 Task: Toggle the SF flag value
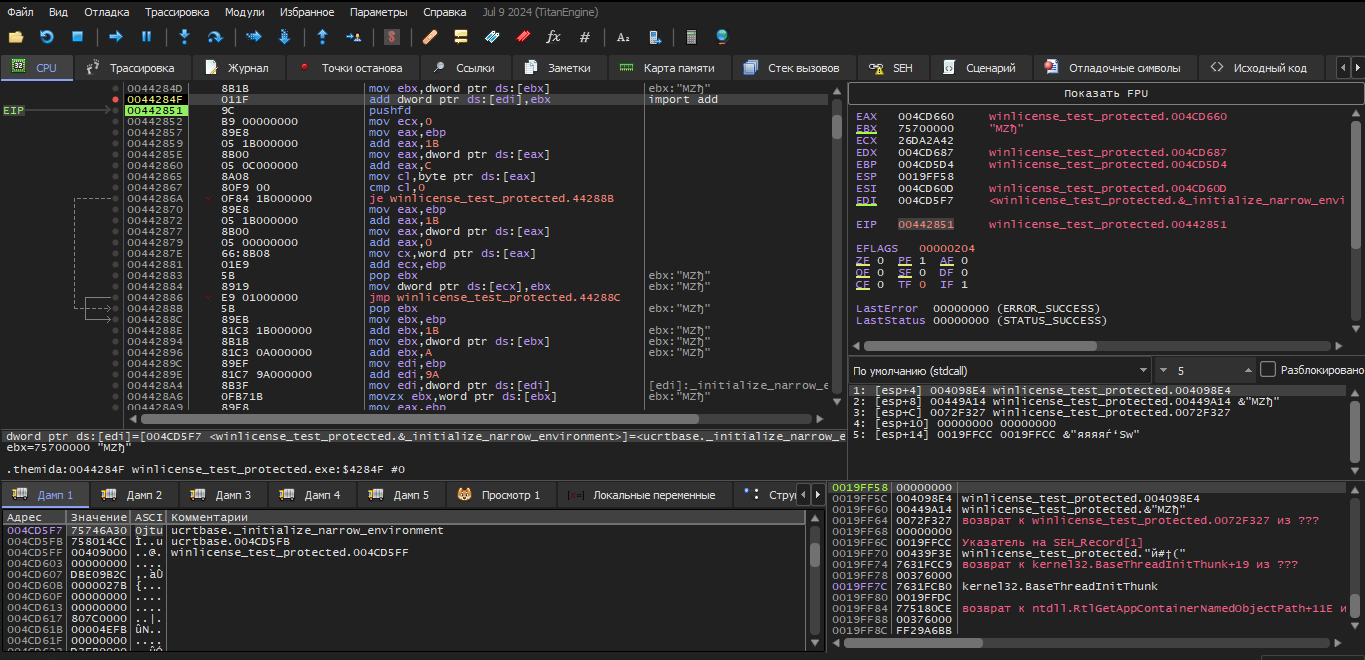pos(921,272)
